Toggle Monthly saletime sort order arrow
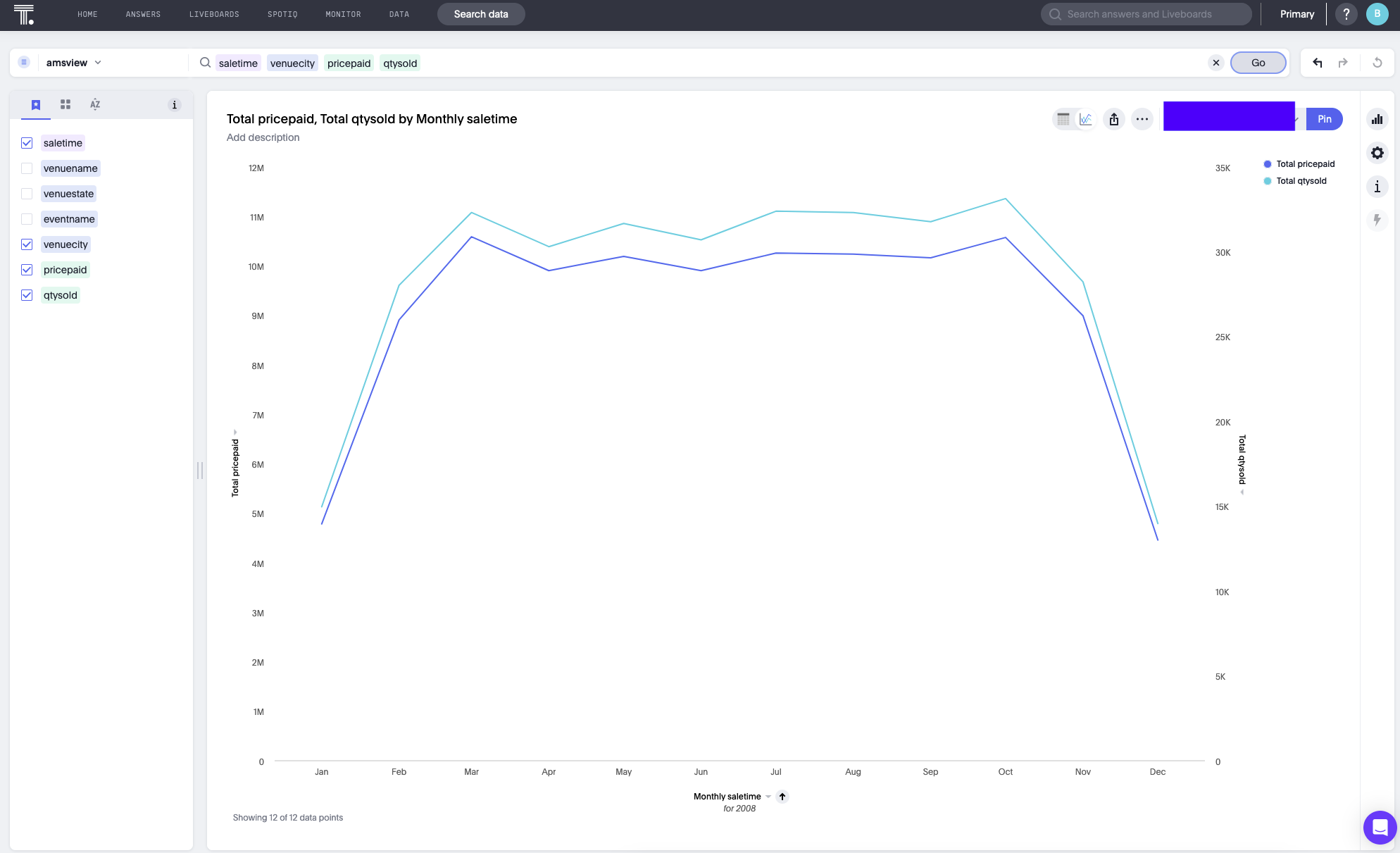 coord(782,797)
